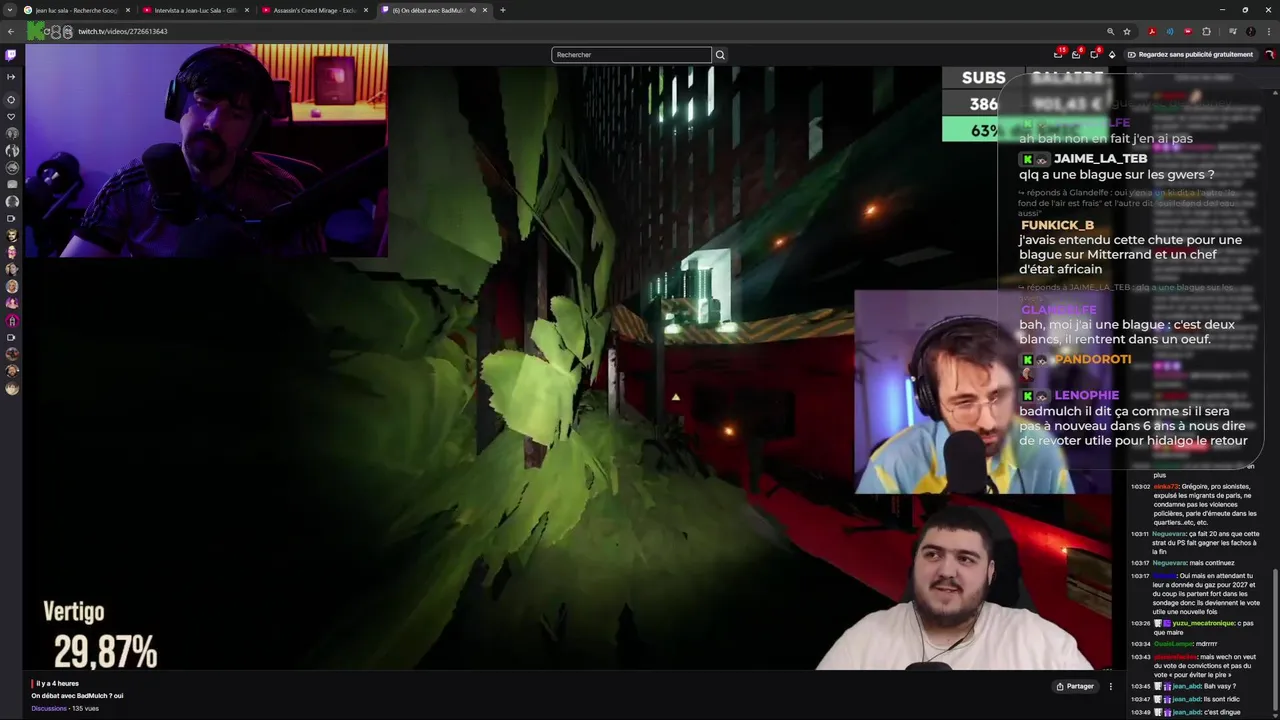Open the sidebar compass browse icon

pos(11,99)
